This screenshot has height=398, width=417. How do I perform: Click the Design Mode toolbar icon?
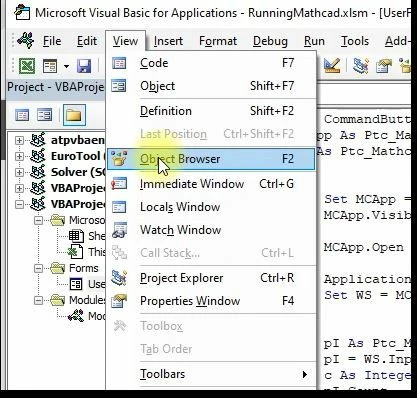(x=332, y=66)
